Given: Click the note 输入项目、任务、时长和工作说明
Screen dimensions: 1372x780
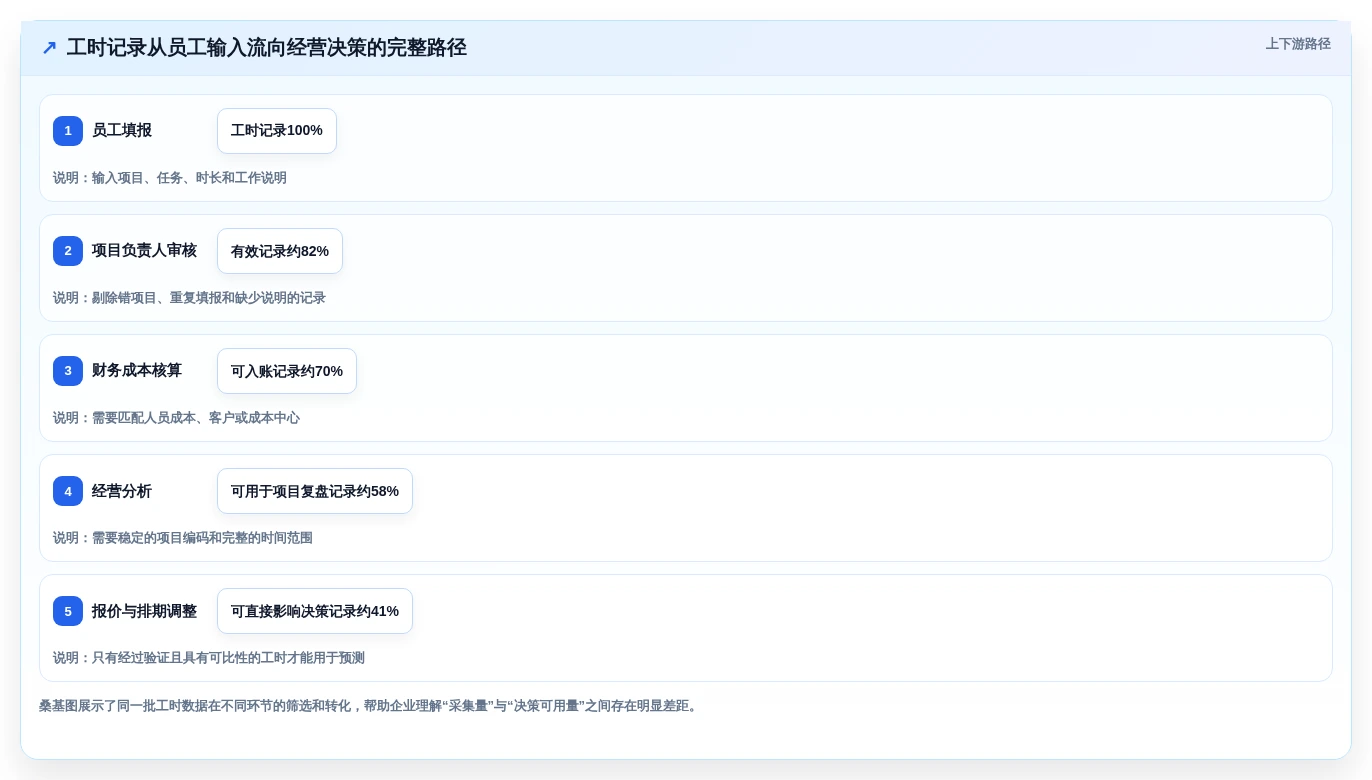Looking at the screenshot, I should click(170, 178).
